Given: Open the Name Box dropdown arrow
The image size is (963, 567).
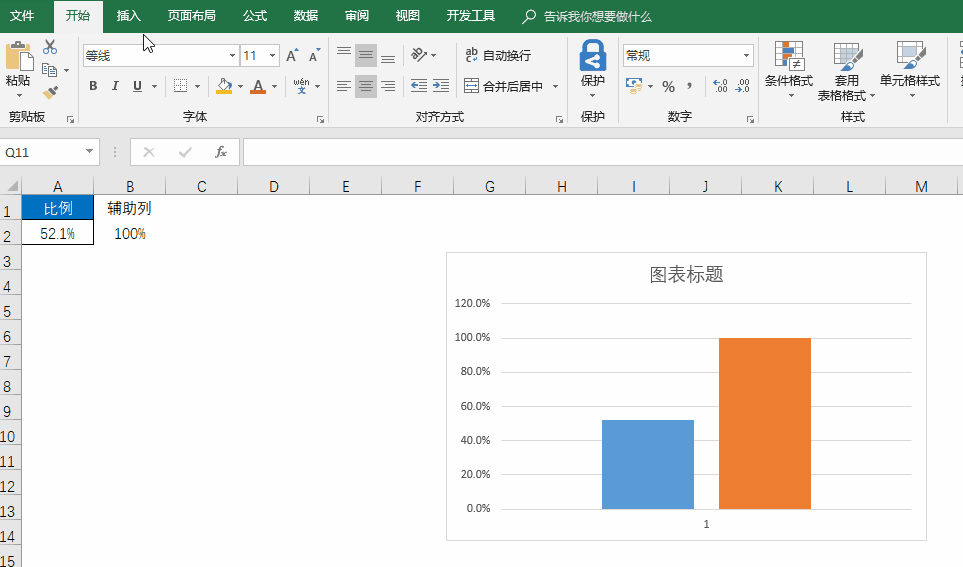Looking at the screenshot, I should pos(90,152).
